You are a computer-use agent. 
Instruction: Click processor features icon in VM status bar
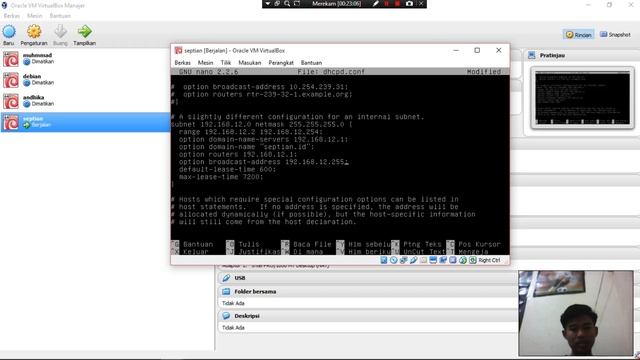[x=453, y=260]
